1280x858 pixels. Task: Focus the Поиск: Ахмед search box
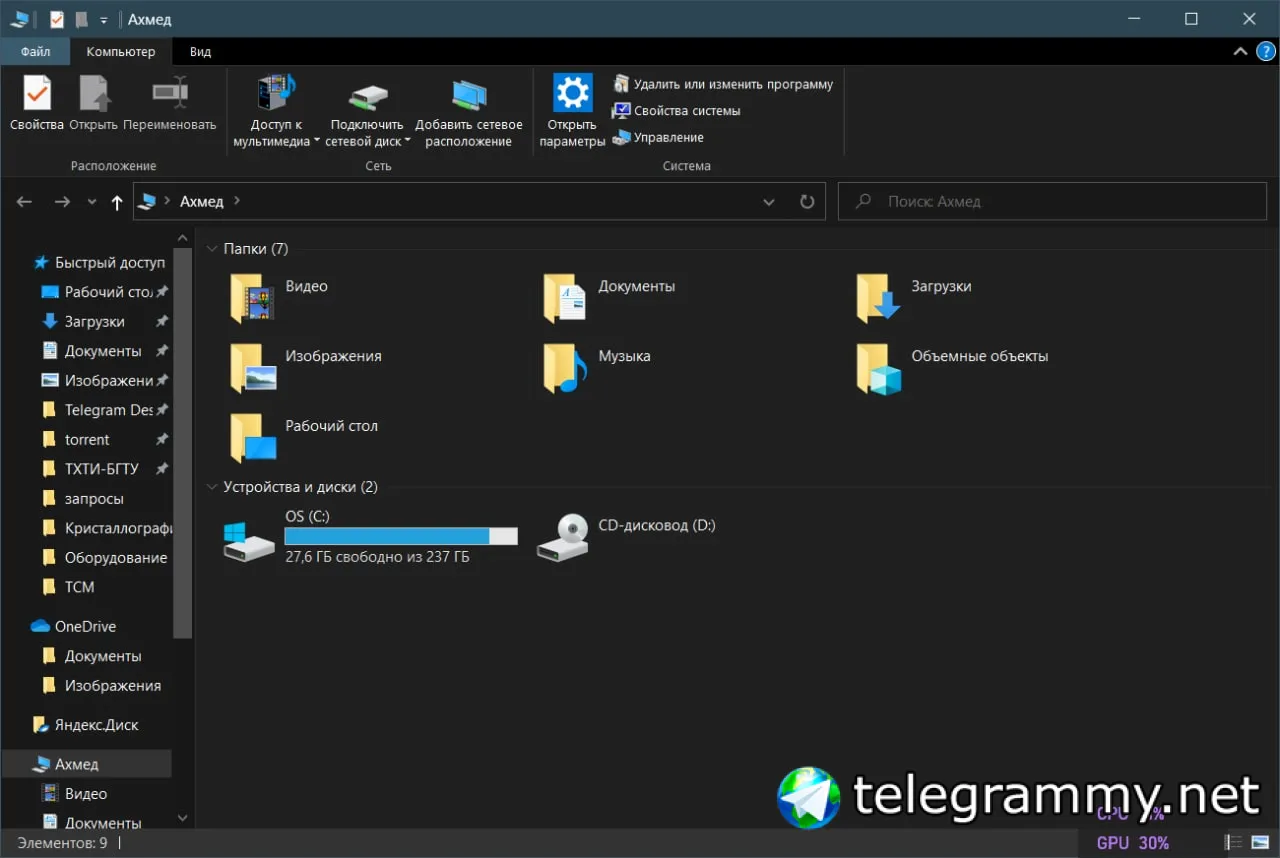1052,201
